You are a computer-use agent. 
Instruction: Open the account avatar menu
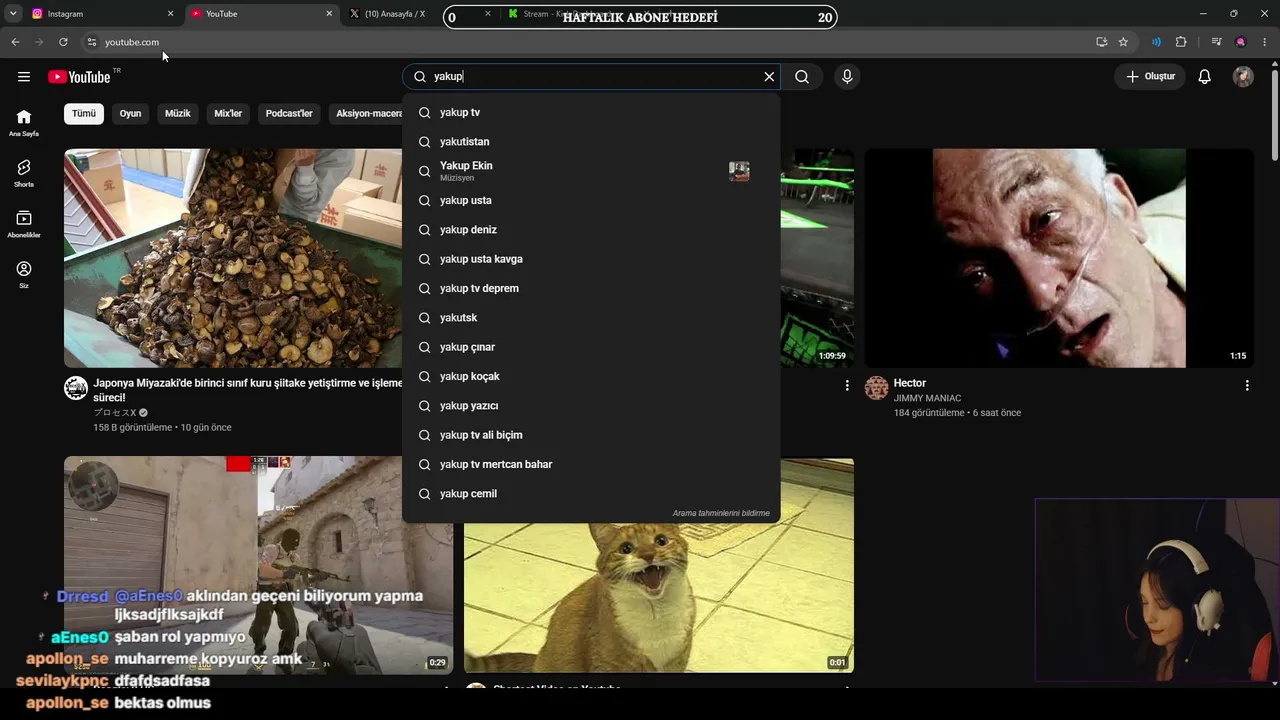1243,77
